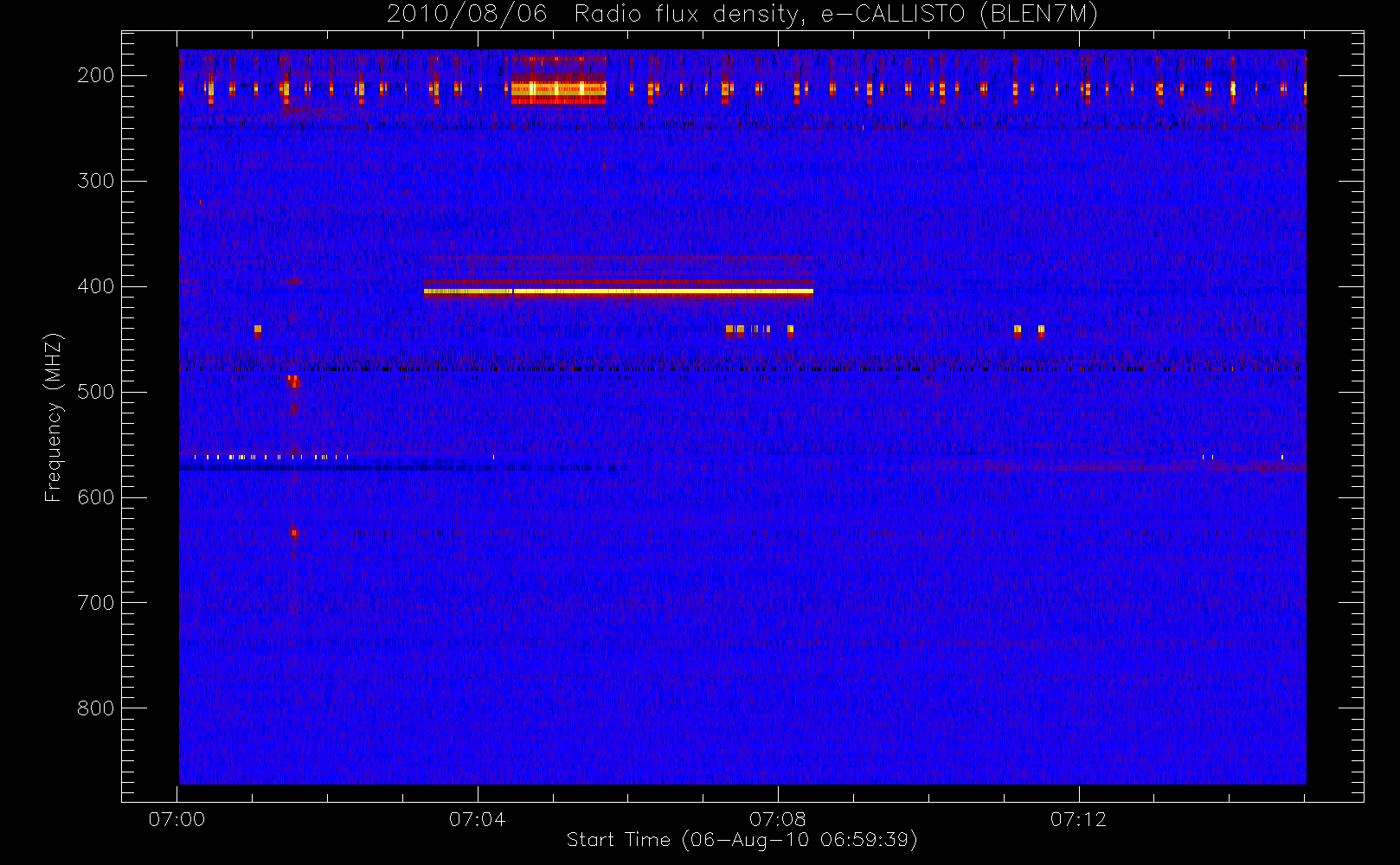The width and height of the screenshot is (1400, 865).
Task: Click the 700 frequency tick label
Action: 96,603
